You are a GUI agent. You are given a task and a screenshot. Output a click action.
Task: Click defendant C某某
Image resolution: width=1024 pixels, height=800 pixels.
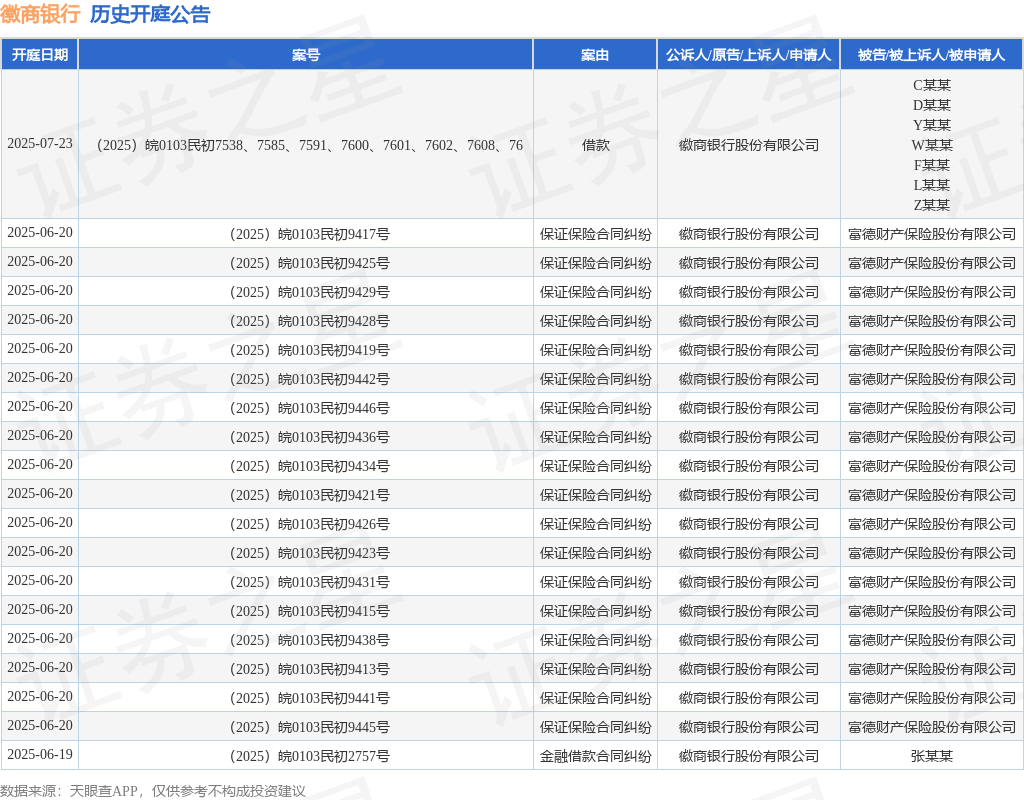point(932,85)
